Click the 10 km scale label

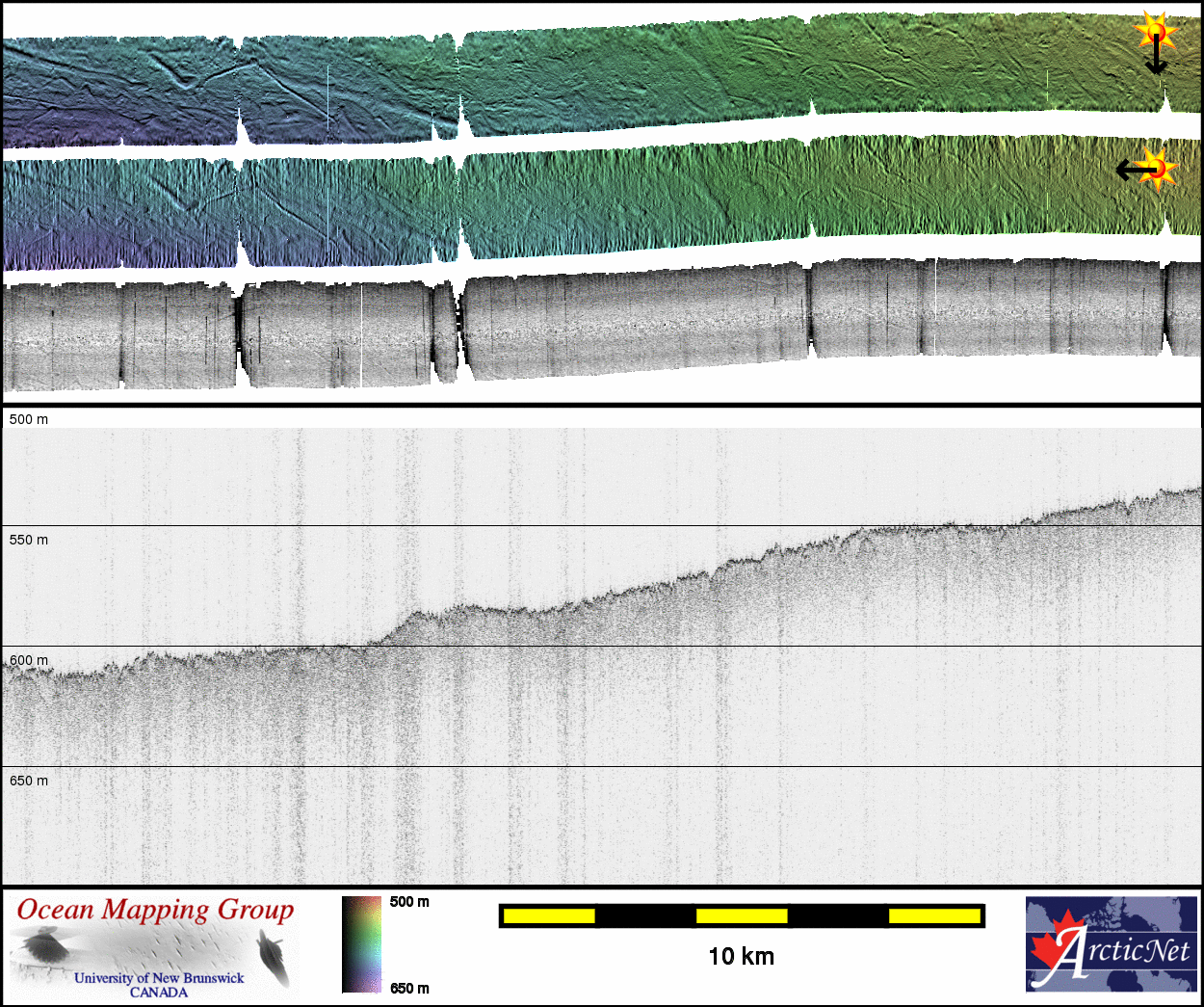click(741, 956)
